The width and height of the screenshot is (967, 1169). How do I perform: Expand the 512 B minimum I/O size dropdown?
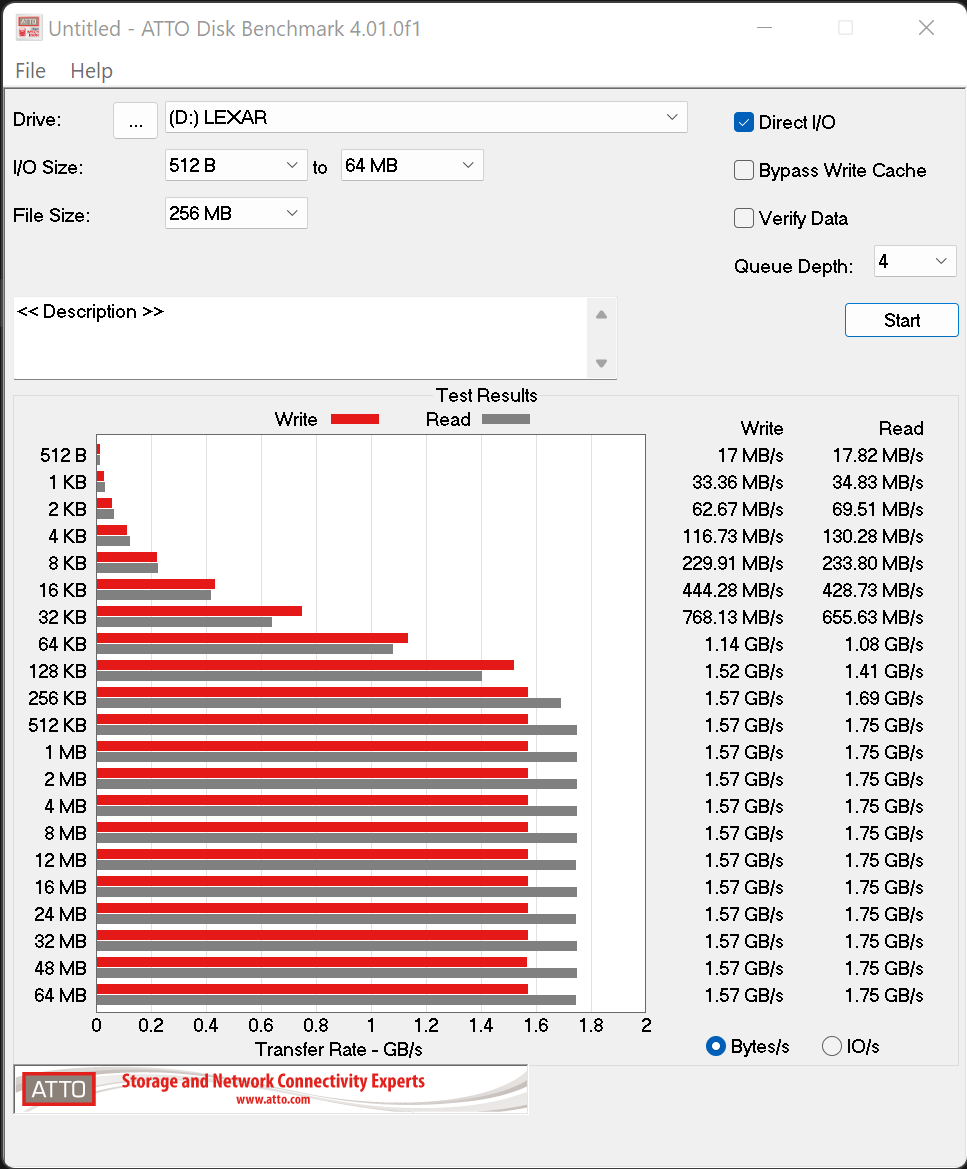click(236, 165)
